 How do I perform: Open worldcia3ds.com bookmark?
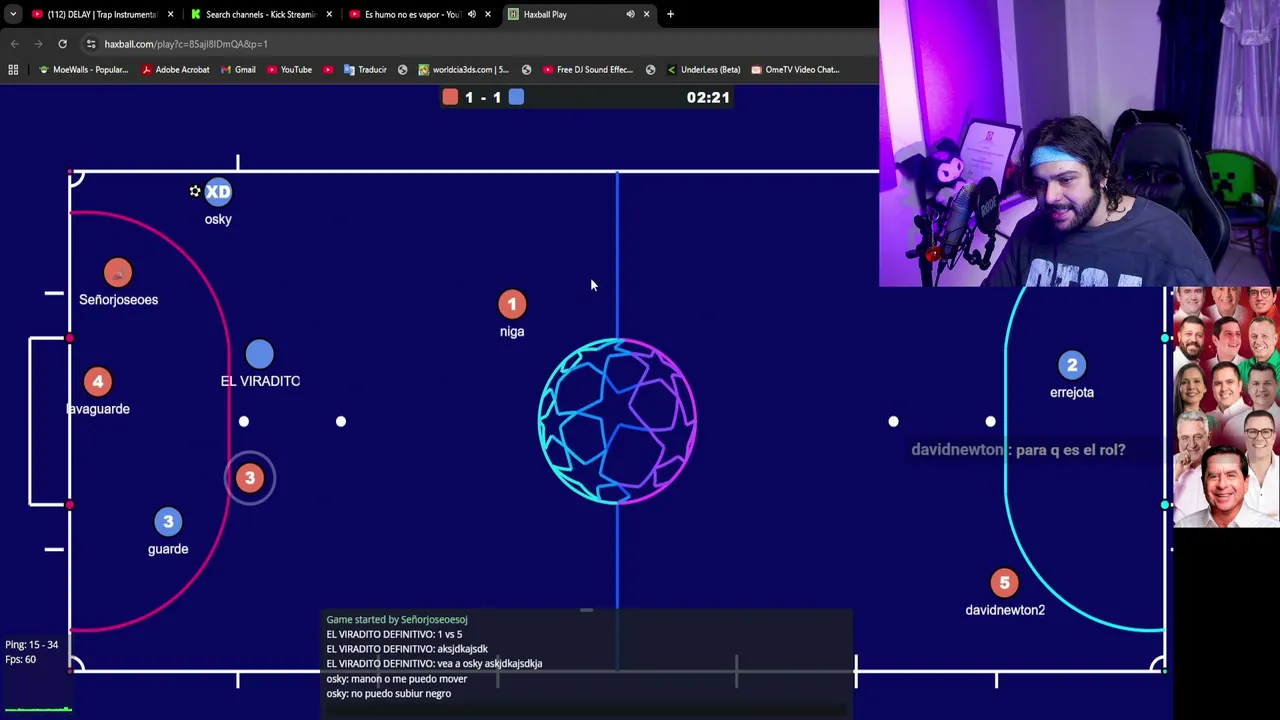[463, 69]
